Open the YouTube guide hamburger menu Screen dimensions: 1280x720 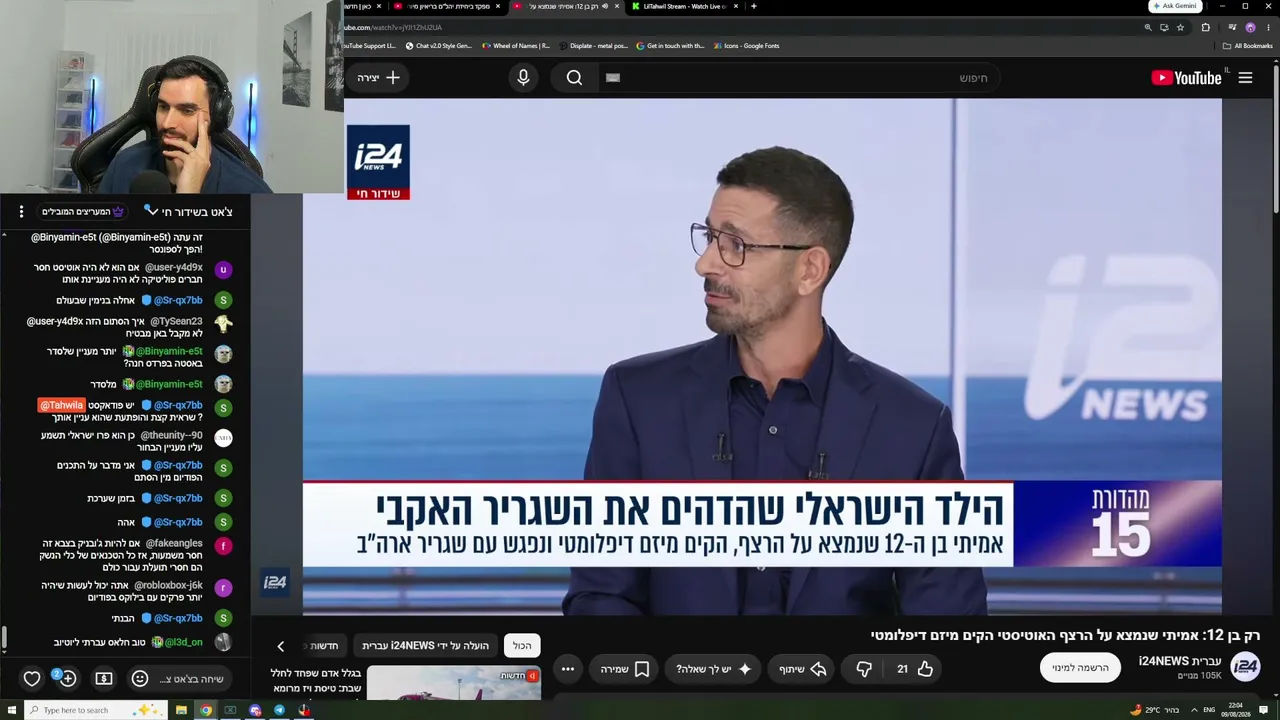coord(1245,78)
